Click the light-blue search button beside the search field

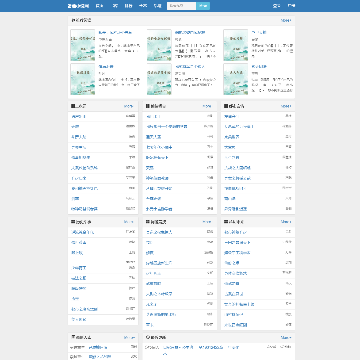tap(203, 6)
